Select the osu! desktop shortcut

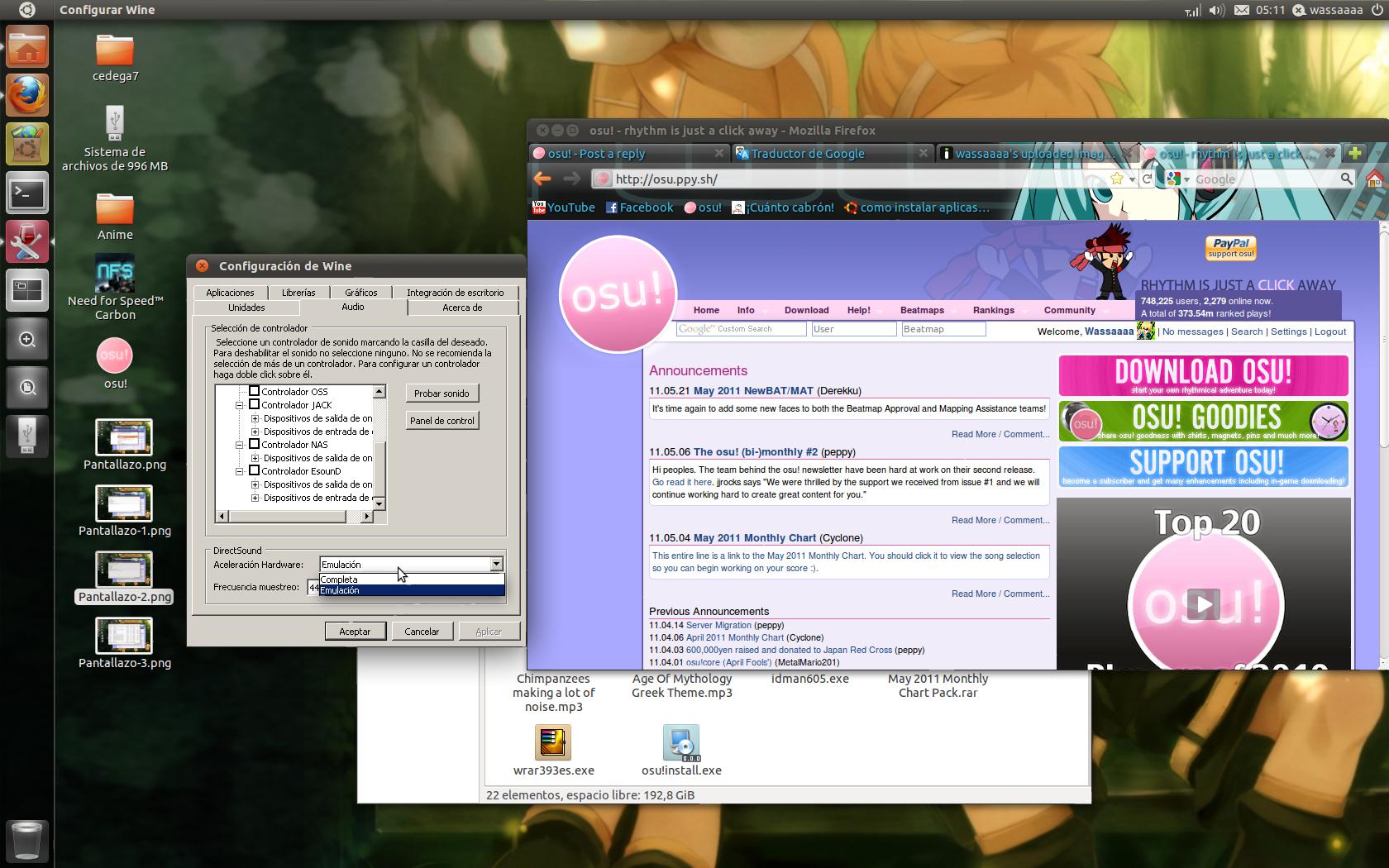(x=115, y=364)
